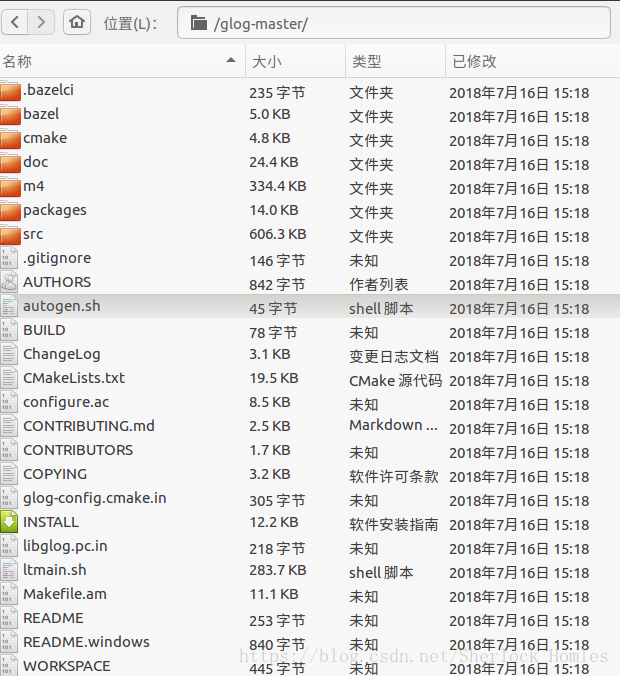This screenshot has height=676, width=620.
Task: Click the CMakeLists.txt file icon
Action: [9, 378]
